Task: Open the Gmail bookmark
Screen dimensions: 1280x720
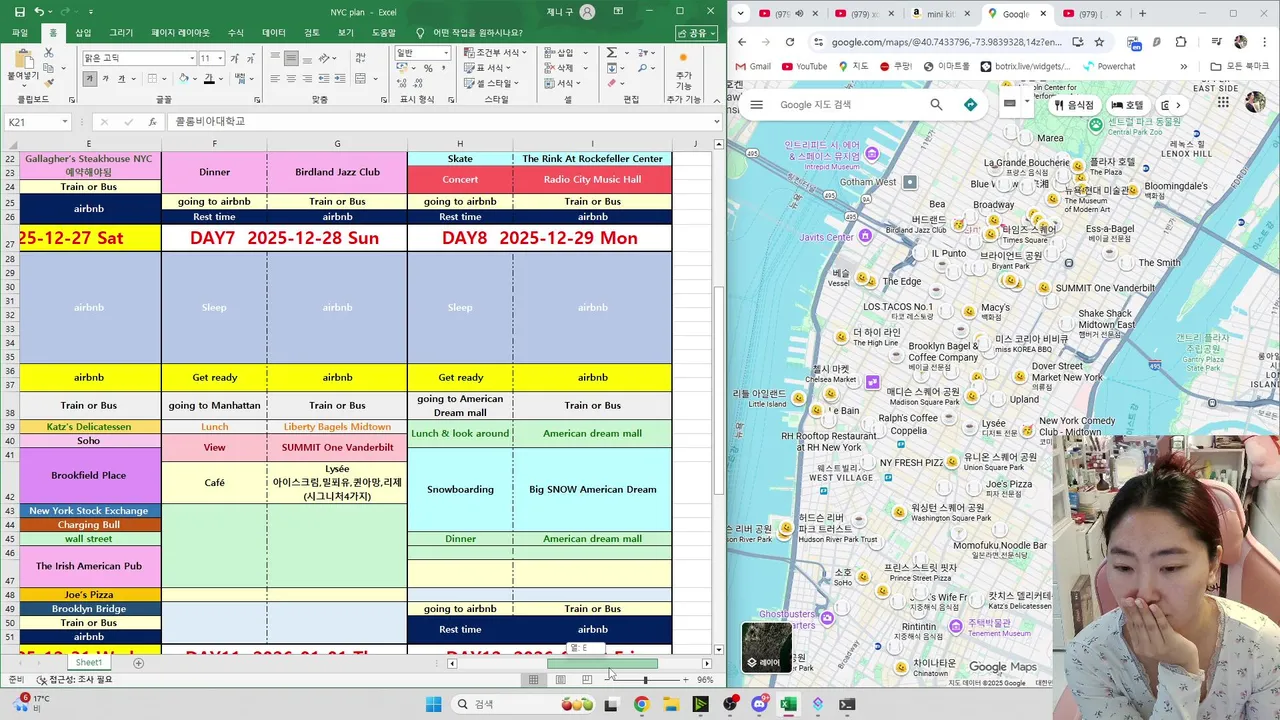Action: pos(752,66)
